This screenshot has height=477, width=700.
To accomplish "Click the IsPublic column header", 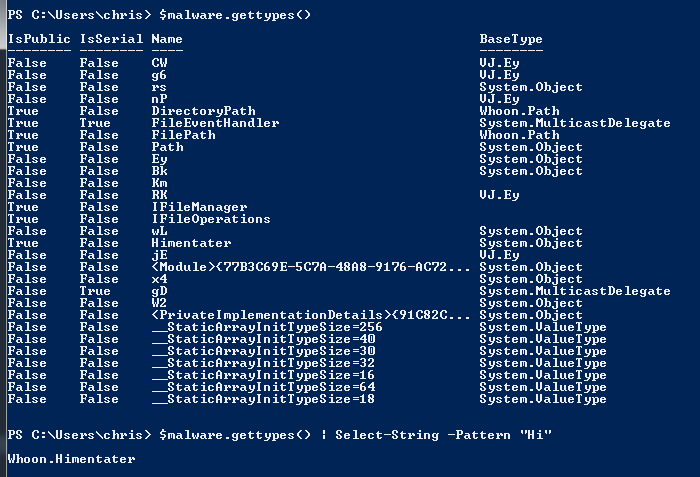I will [39, 39].
